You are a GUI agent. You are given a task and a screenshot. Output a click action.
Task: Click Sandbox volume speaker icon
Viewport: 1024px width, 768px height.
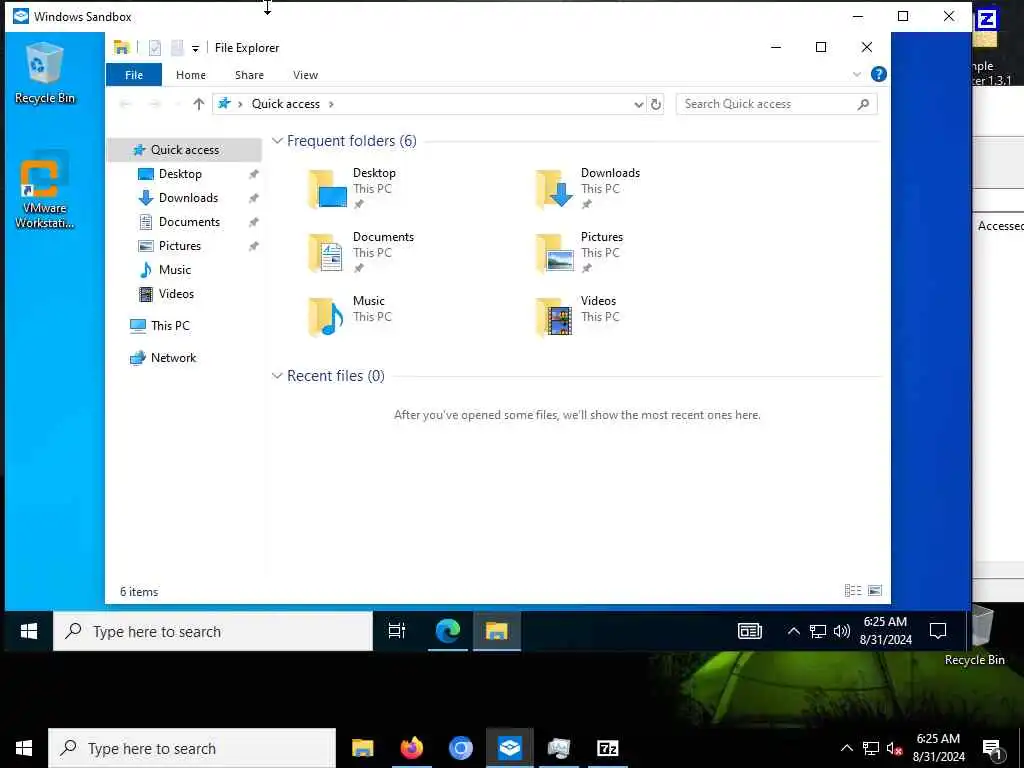[842, 631]
